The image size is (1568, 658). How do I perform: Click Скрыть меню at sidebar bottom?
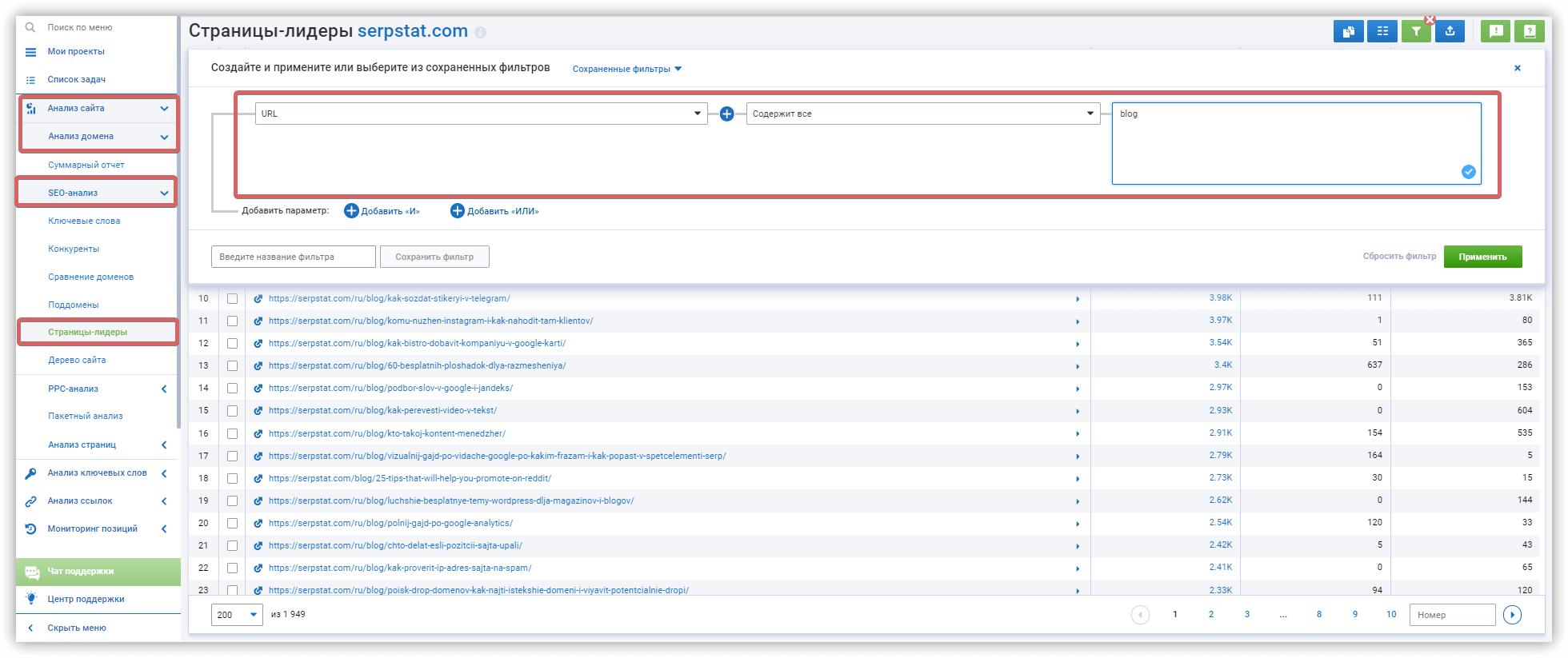(x=77, y=628)
